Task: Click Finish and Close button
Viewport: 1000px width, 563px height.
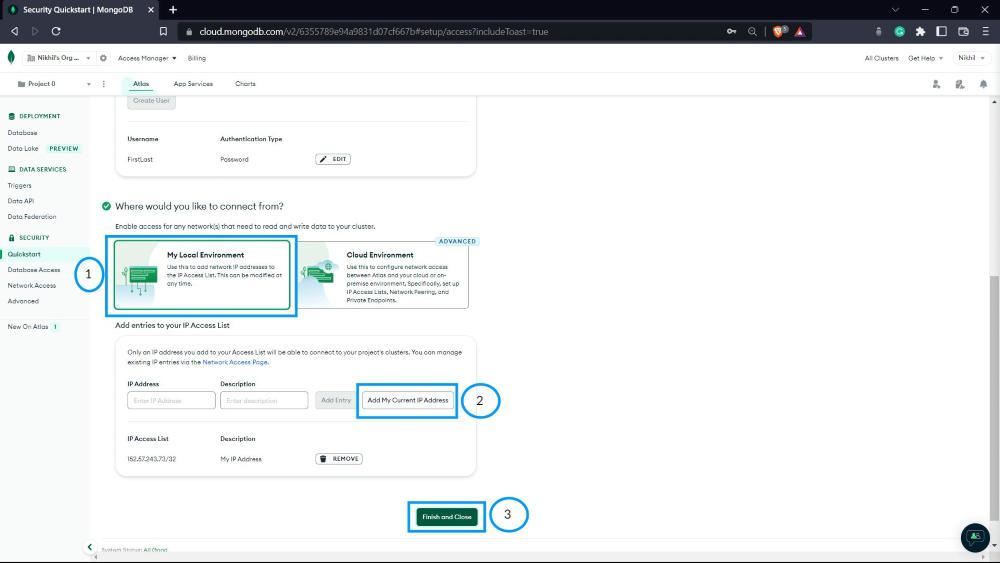Action: coord(446,516)
